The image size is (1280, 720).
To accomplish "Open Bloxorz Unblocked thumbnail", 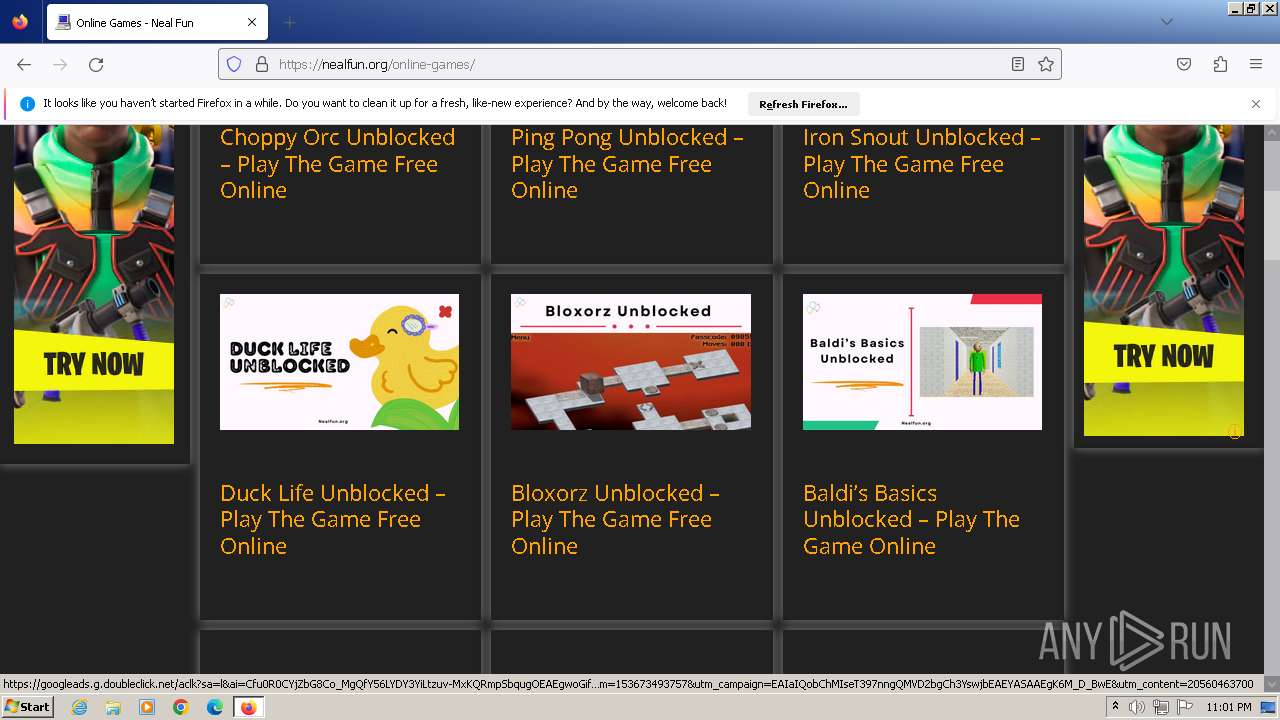I will click(x=631, y=362).
